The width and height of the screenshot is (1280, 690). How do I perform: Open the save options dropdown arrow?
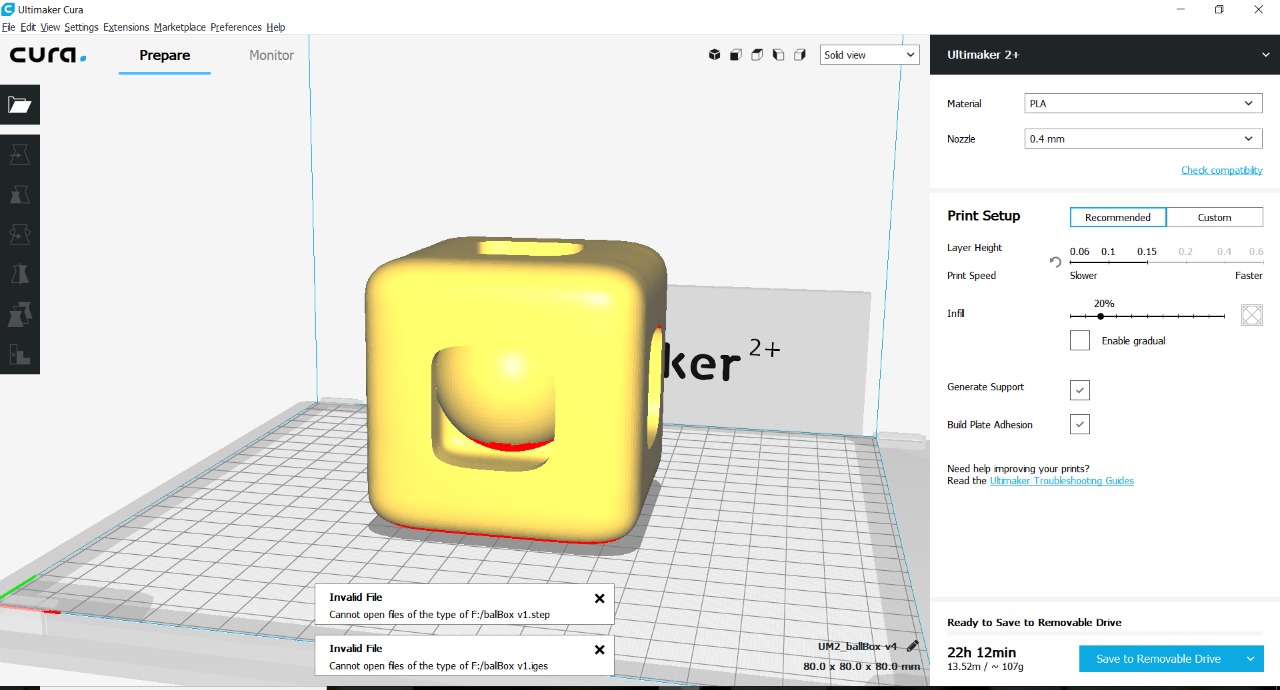pos(1250,659)
